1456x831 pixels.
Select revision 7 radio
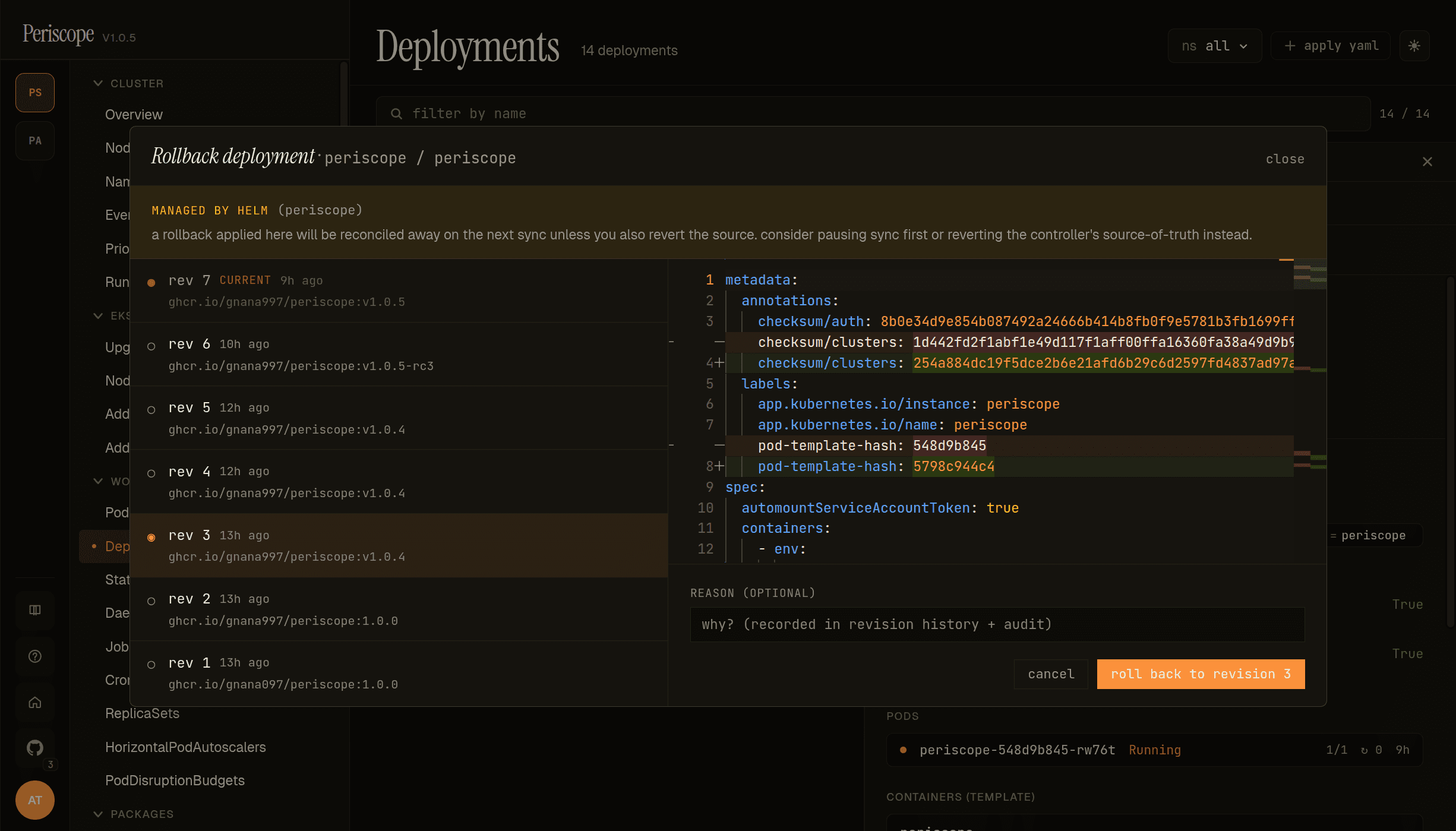click(x=151, y=282)
